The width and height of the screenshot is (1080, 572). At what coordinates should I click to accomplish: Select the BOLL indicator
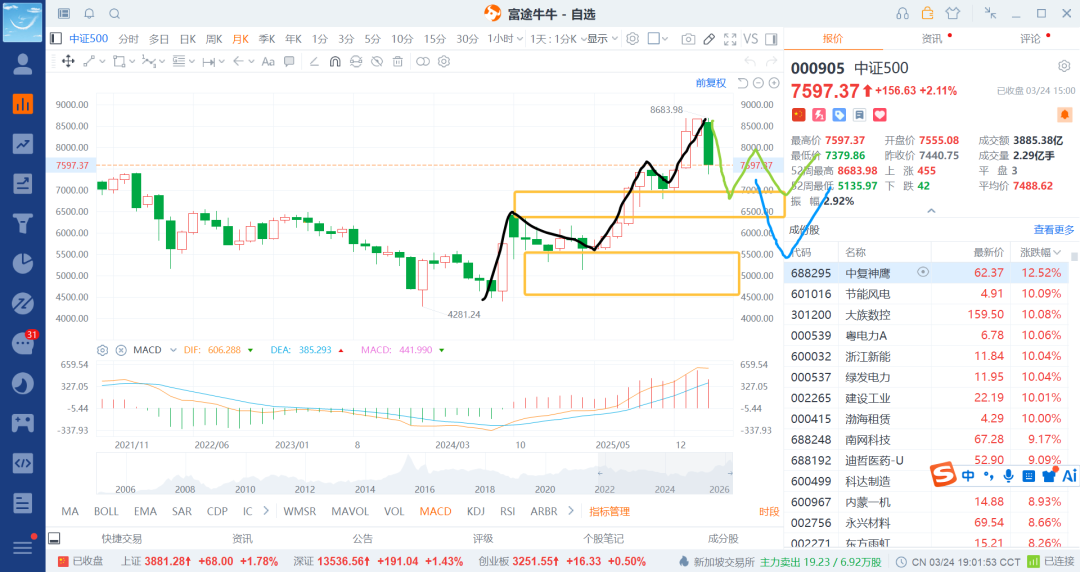pos(106,511)
